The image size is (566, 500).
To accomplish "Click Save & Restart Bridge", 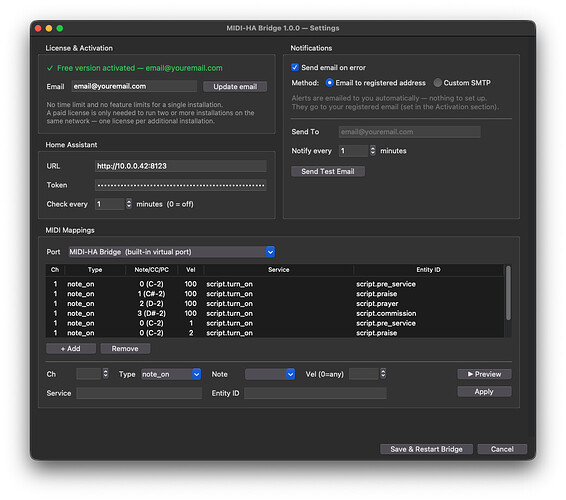I will point(426,449).
